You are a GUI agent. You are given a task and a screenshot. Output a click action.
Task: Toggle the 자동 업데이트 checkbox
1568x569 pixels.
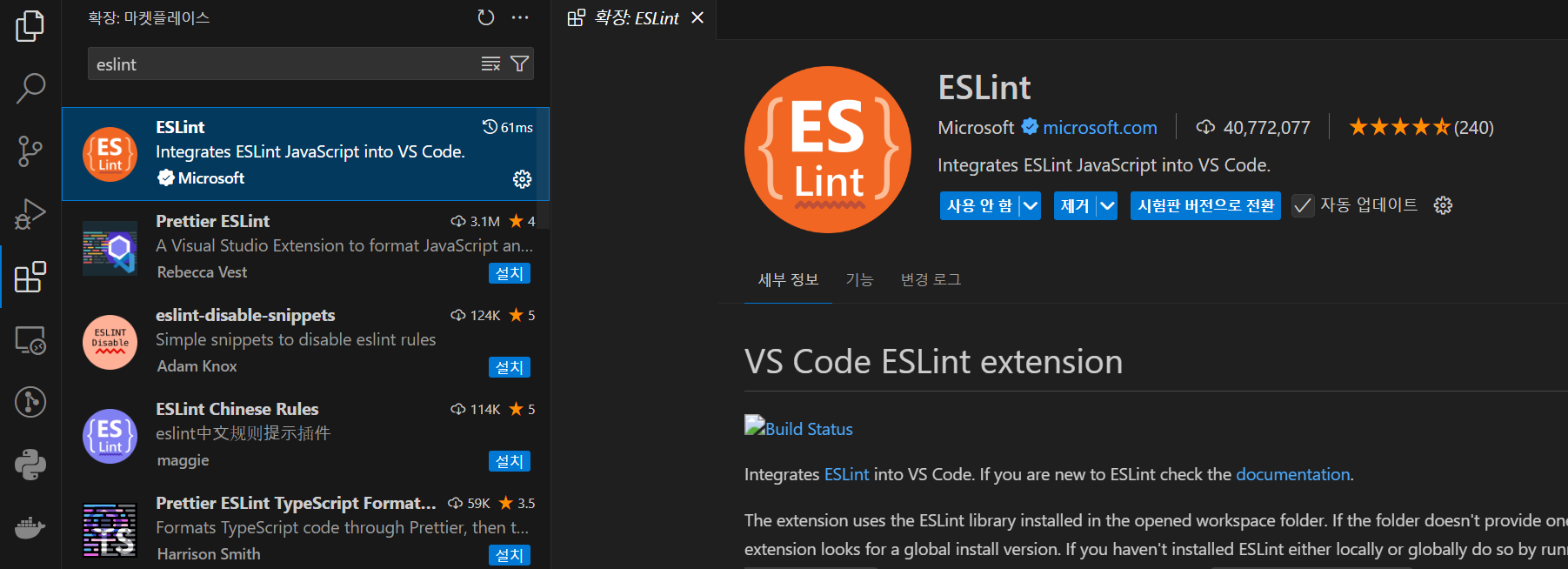(1303, 205)
